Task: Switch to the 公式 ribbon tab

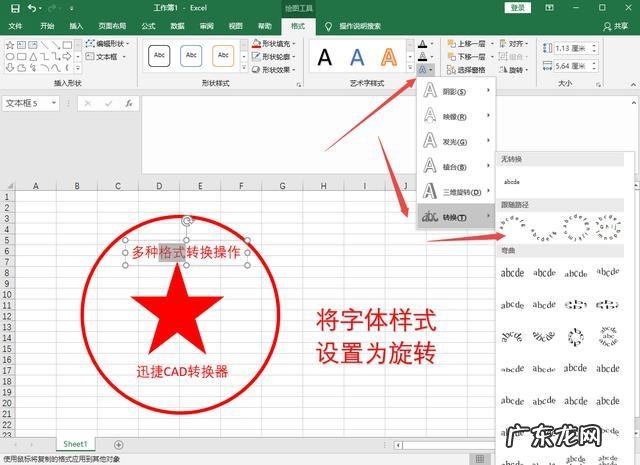Action: tap(148, 26)
